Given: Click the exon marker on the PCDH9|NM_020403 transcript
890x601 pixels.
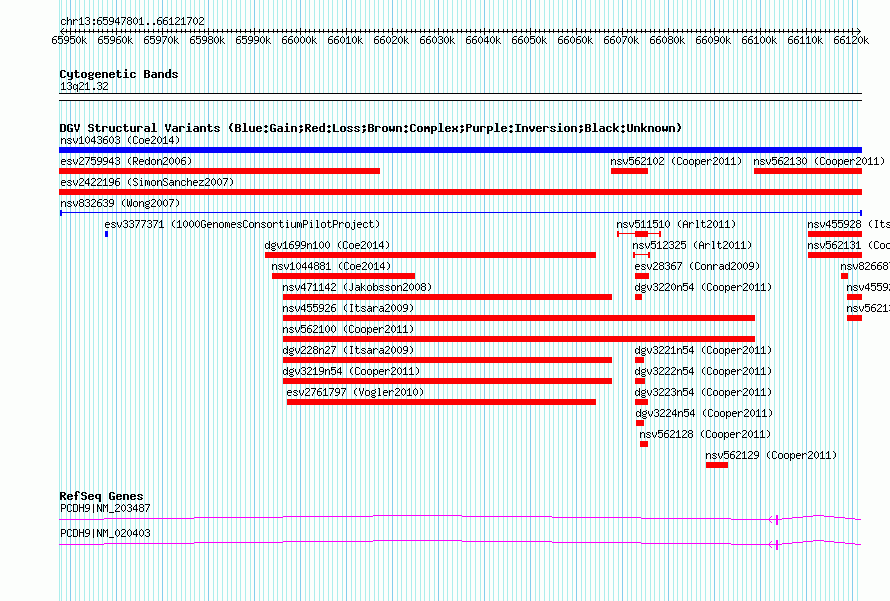Looking at the screenshot, I should pyautogui.click(x=776, y=545).
